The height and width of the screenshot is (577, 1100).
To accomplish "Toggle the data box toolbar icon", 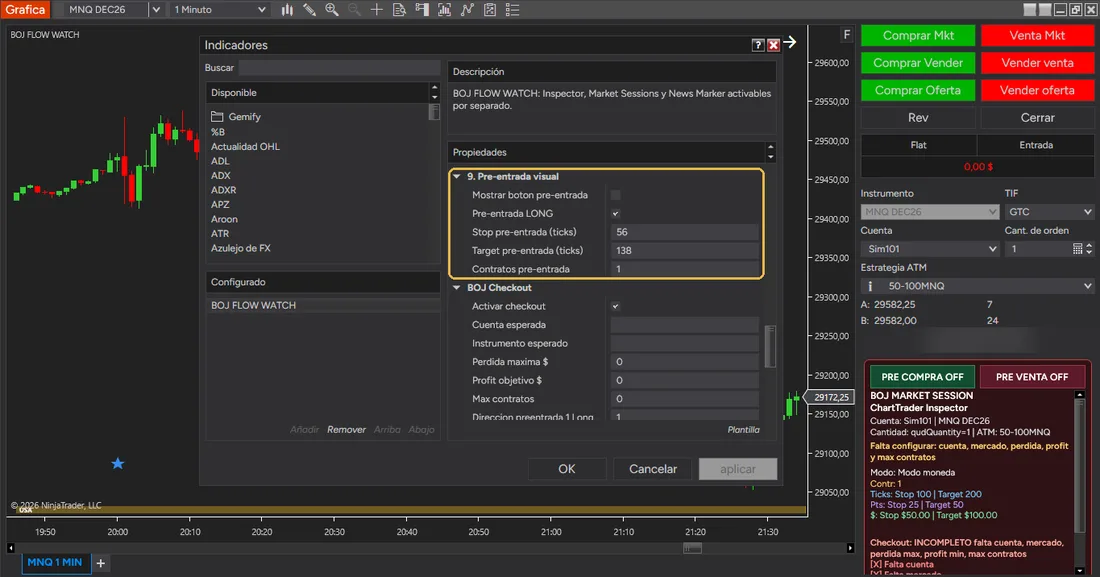I will coord(399,10).
